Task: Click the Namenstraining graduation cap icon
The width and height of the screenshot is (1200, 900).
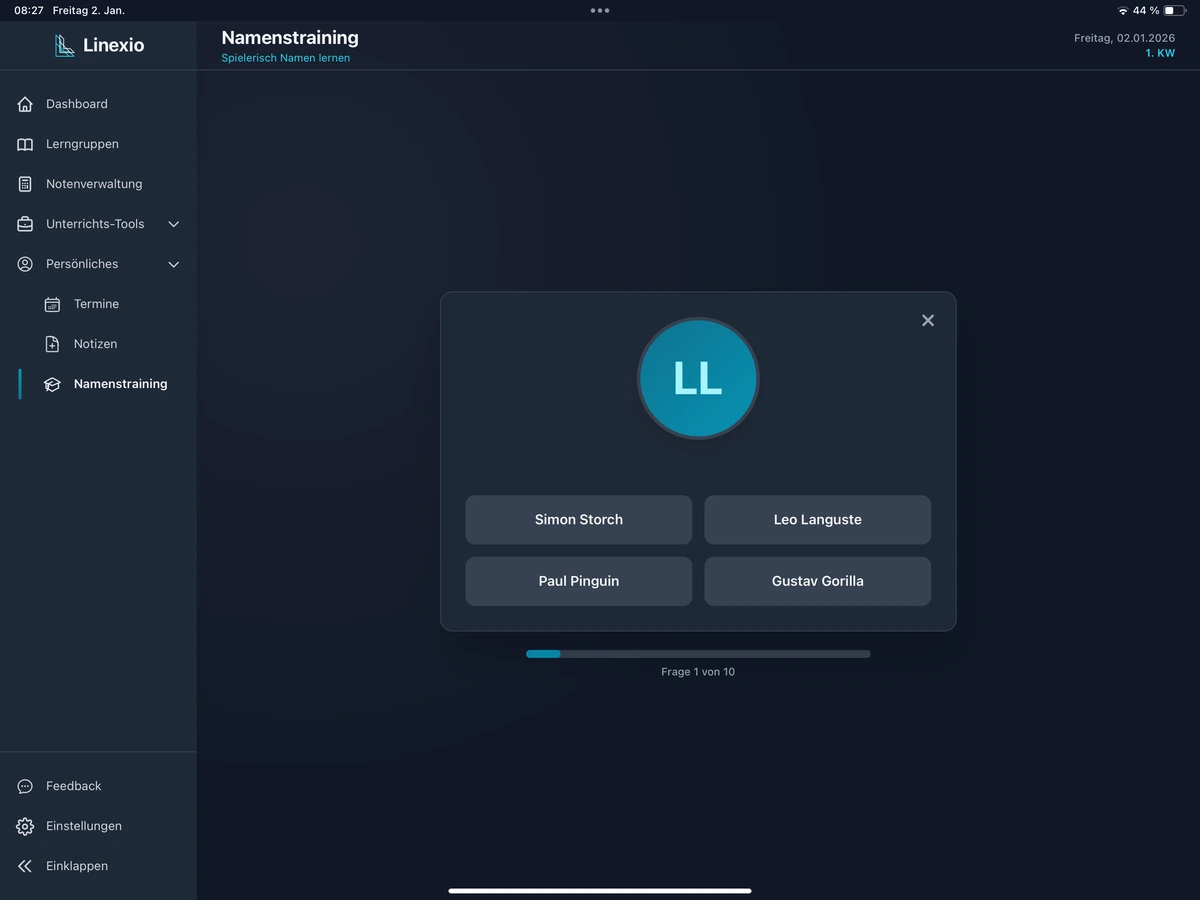Action: click(x=52, y=384)
